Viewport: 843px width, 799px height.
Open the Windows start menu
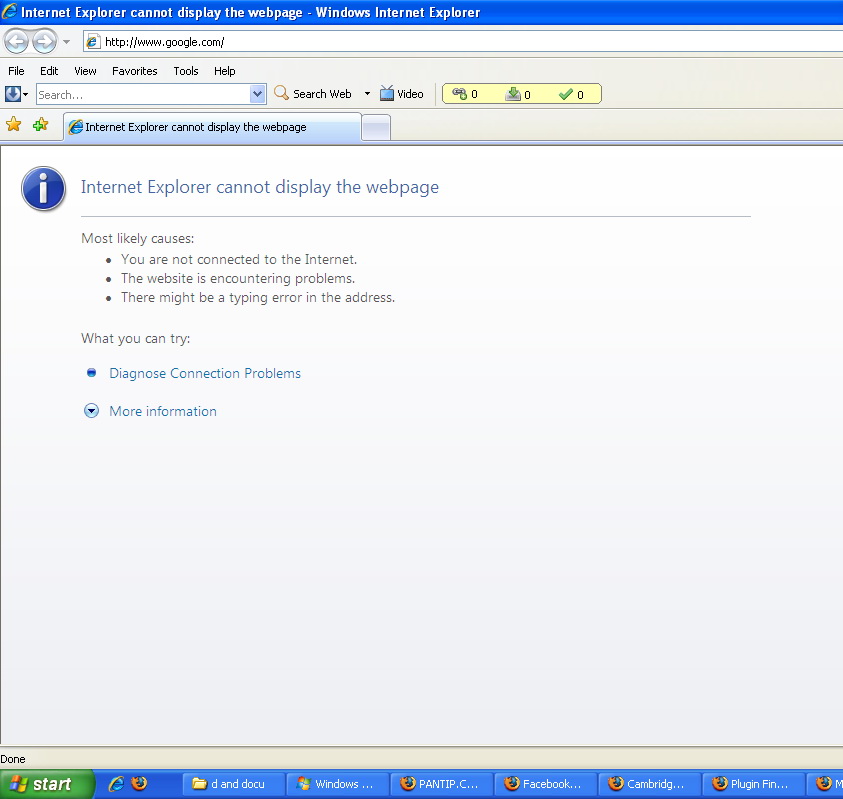(x=47, y=784)
